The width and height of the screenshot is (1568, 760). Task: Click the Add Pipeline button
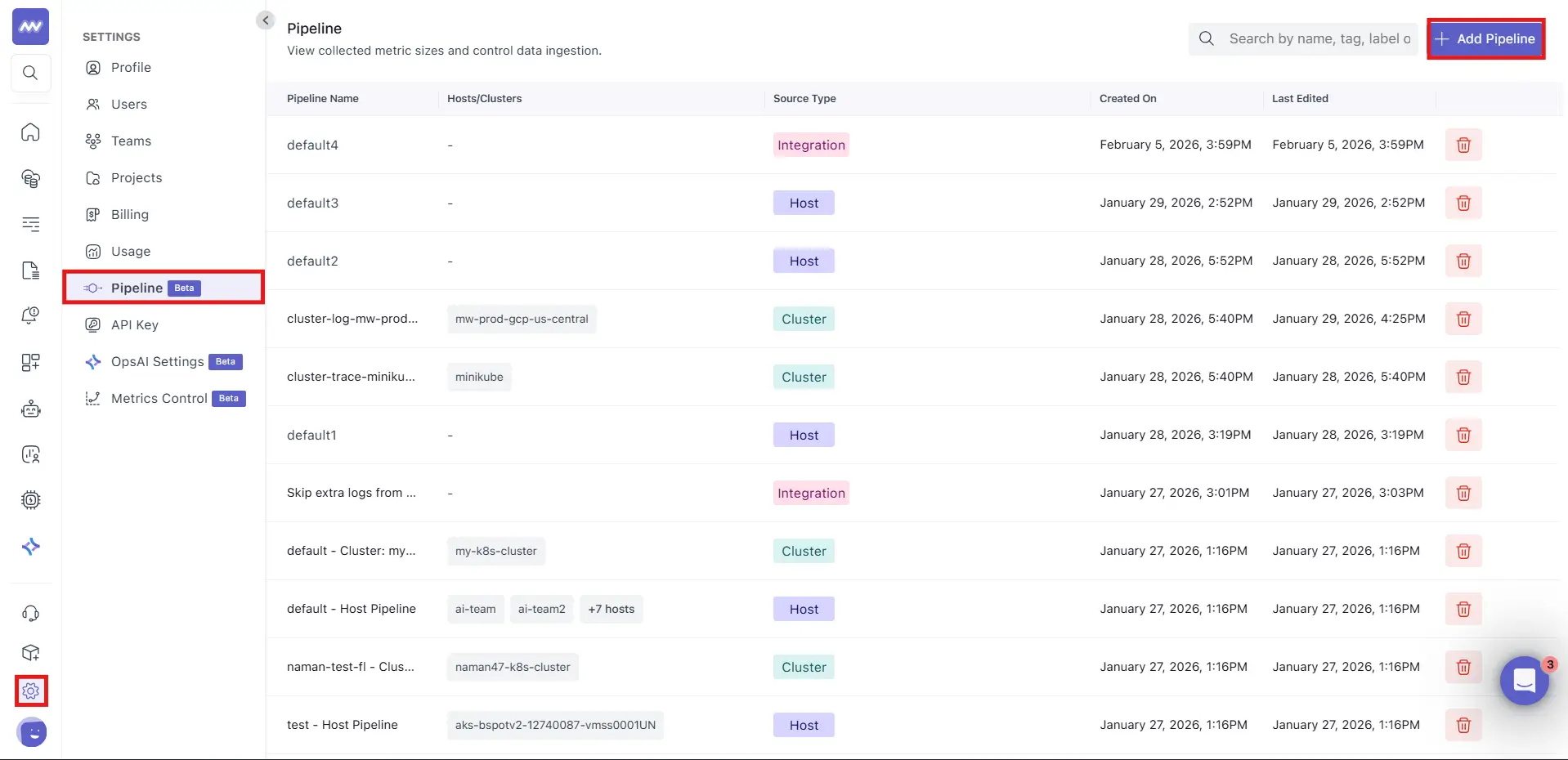[1486, 38]
